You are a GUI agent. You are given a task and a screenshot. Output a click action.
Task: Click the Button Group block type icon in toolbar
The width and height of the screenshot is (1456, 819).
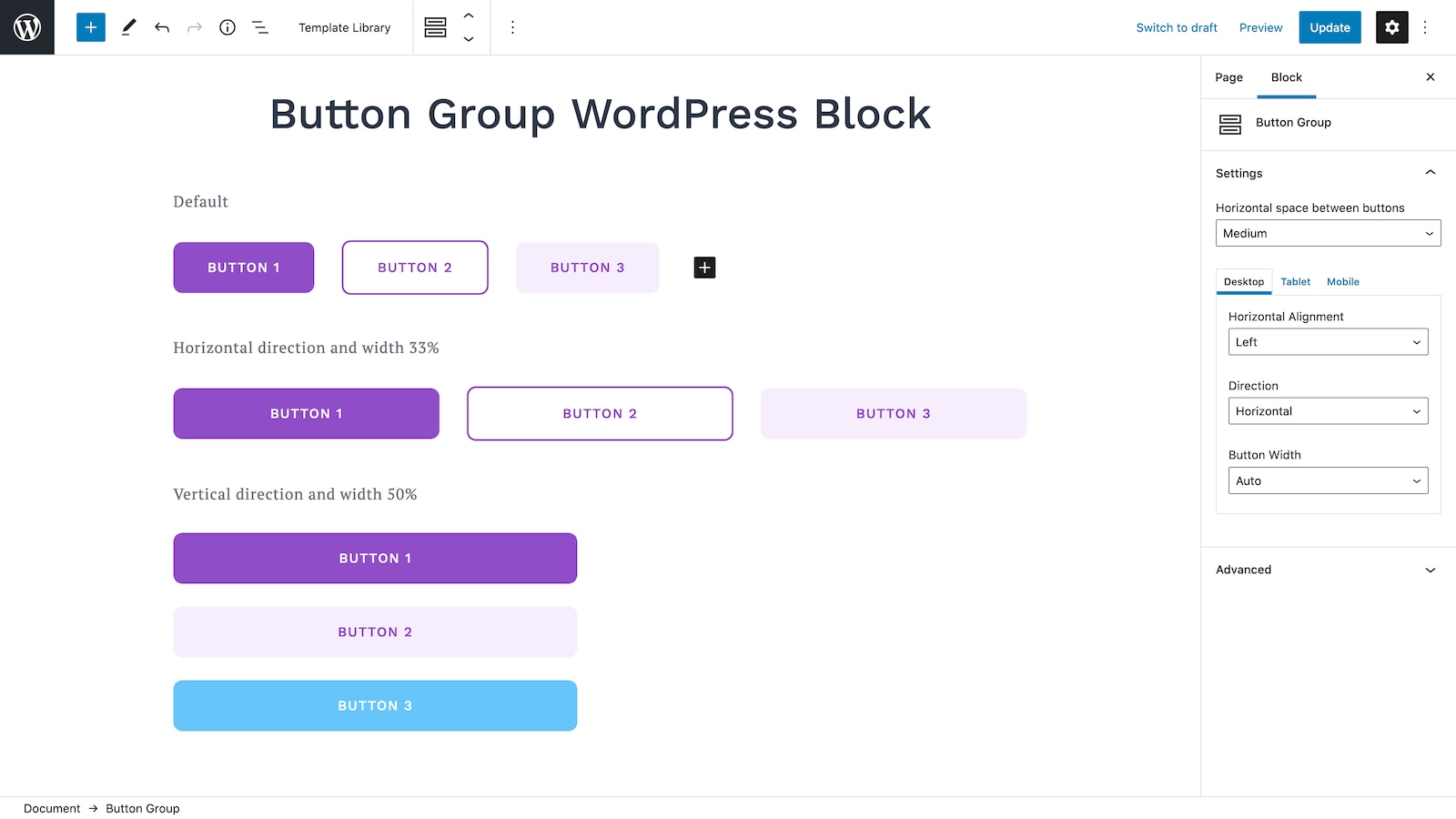point(436,27)
